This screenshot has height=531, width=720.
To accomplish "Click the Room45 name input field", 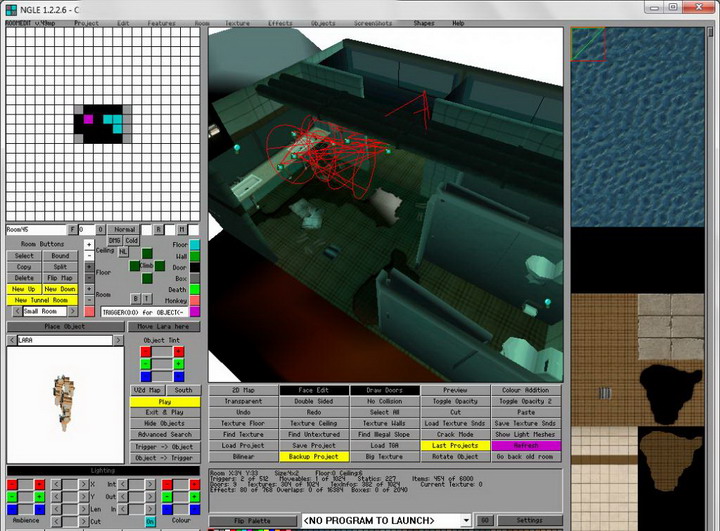I will tap(36, 229).
